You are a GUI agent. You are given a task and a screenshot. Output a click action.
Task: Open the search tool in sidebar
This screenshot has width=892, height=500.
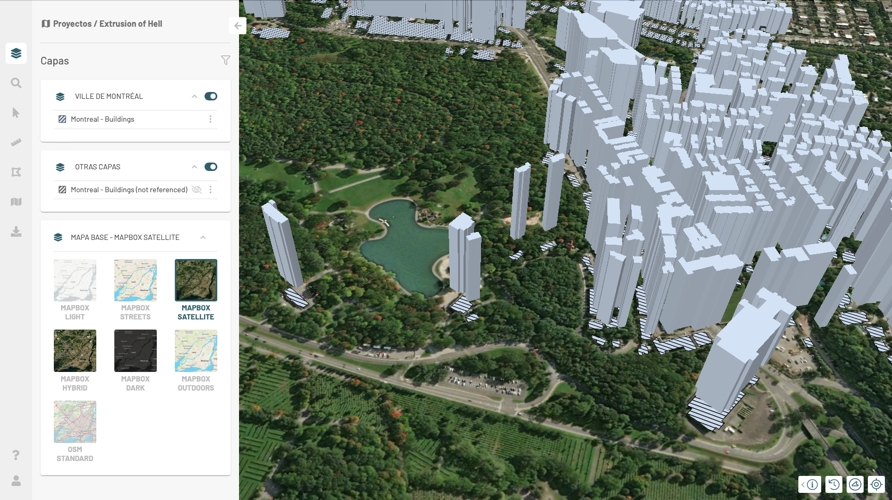click(x=16, y=83)
